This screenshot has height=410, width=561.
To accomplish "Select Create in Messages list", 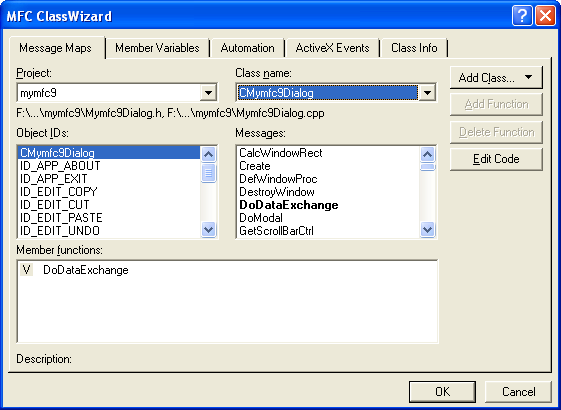I will point(328,166).
